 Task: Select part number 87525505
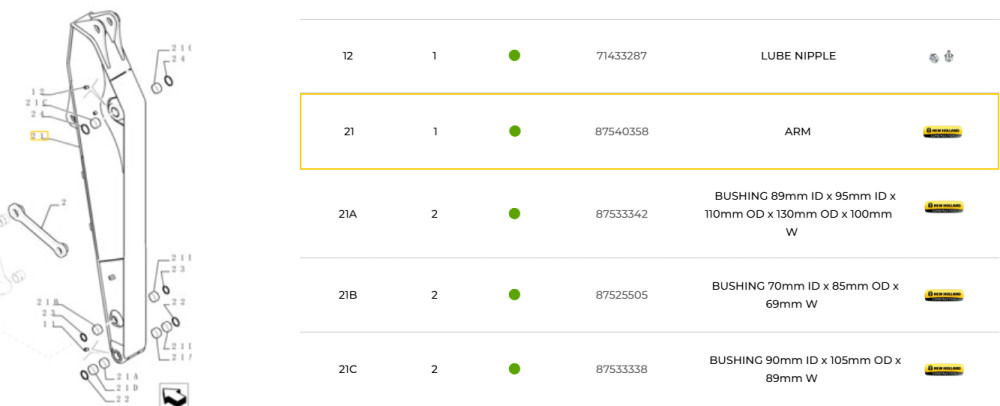click(x=622, y=295)
